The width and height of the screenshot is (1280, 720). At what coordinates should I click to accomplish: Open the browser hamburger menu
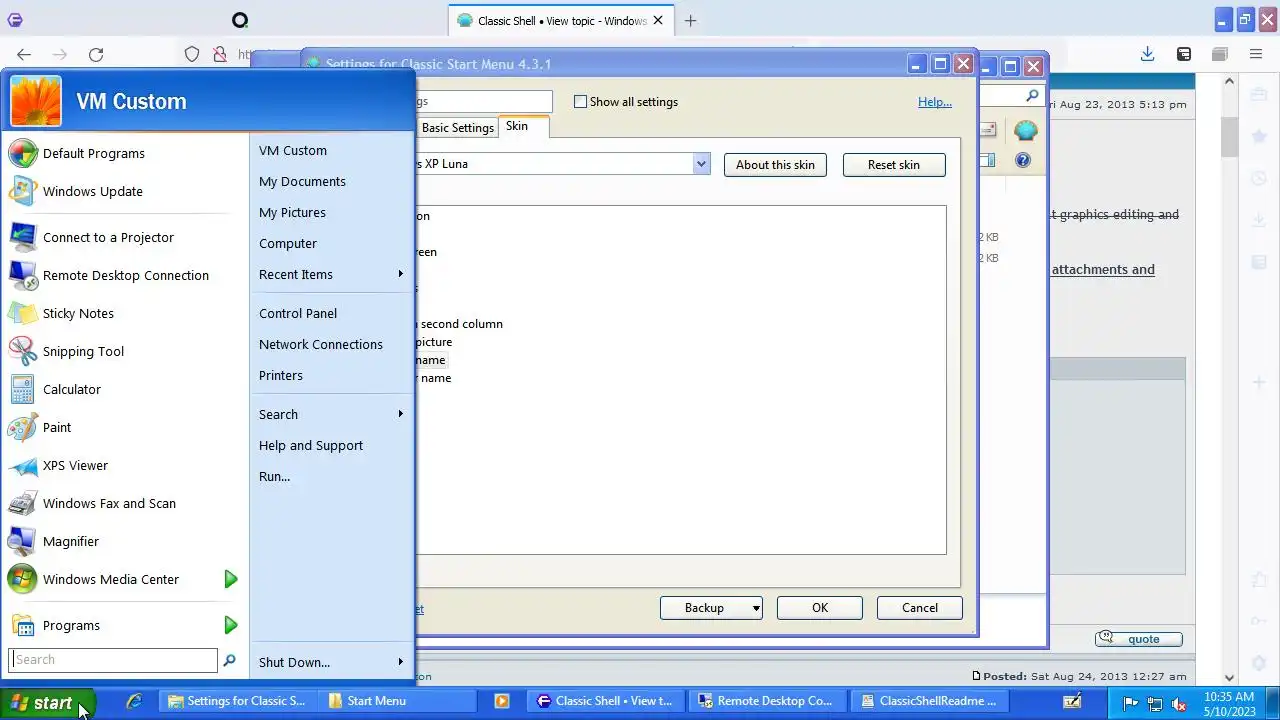click(x=1256, y=54)
